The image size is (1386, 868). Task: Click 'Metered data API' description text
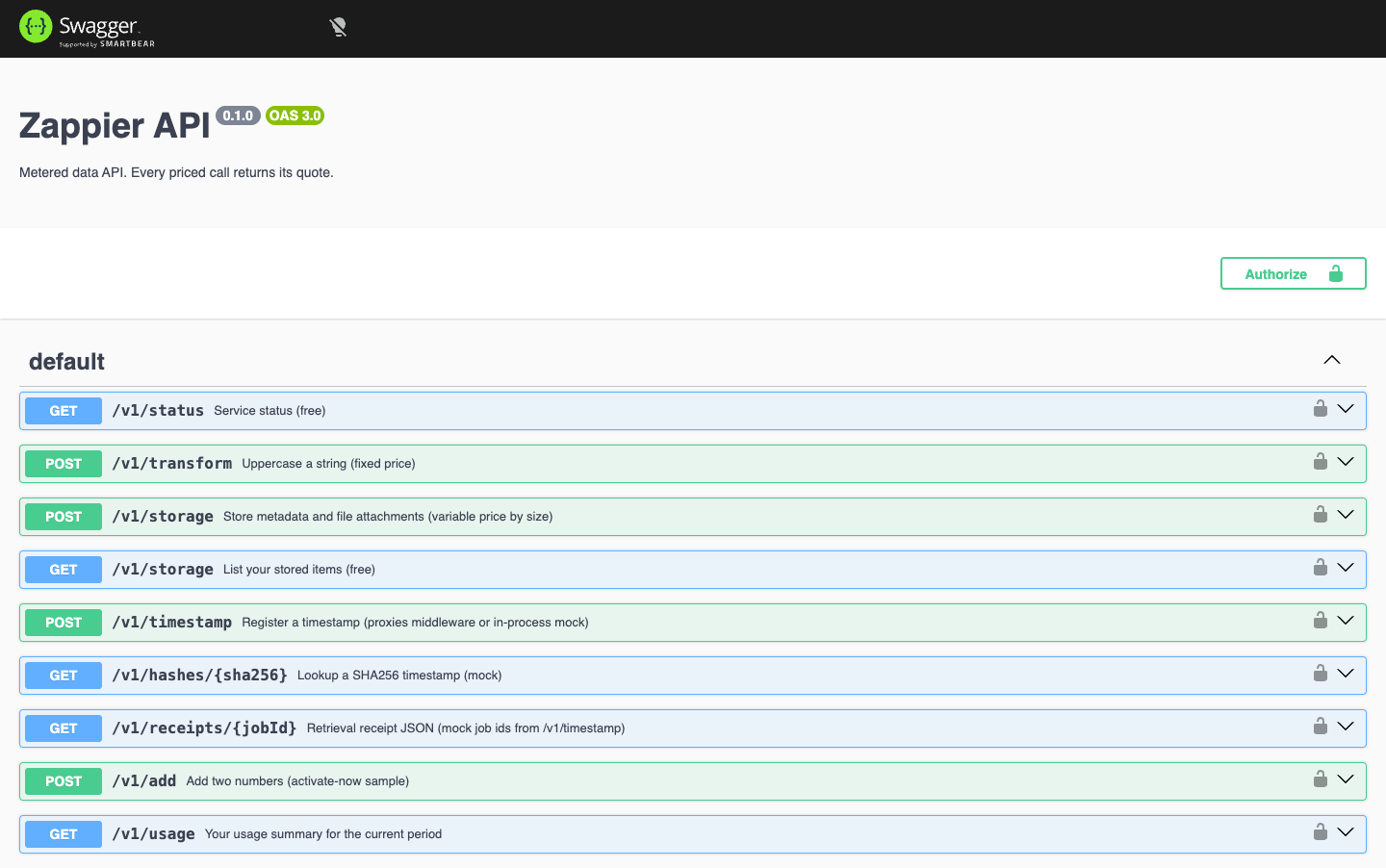click(x=176, y=173)
